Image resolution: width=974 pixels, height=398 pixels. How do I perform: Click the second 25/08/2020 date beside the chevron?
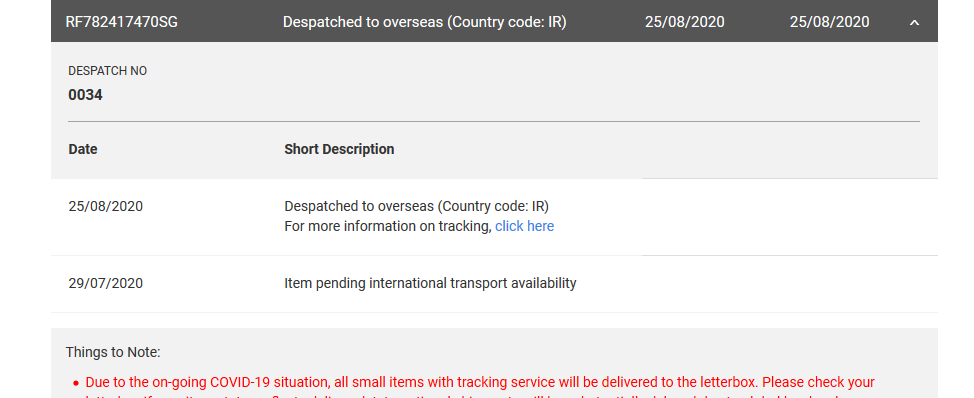click(829, 22)
